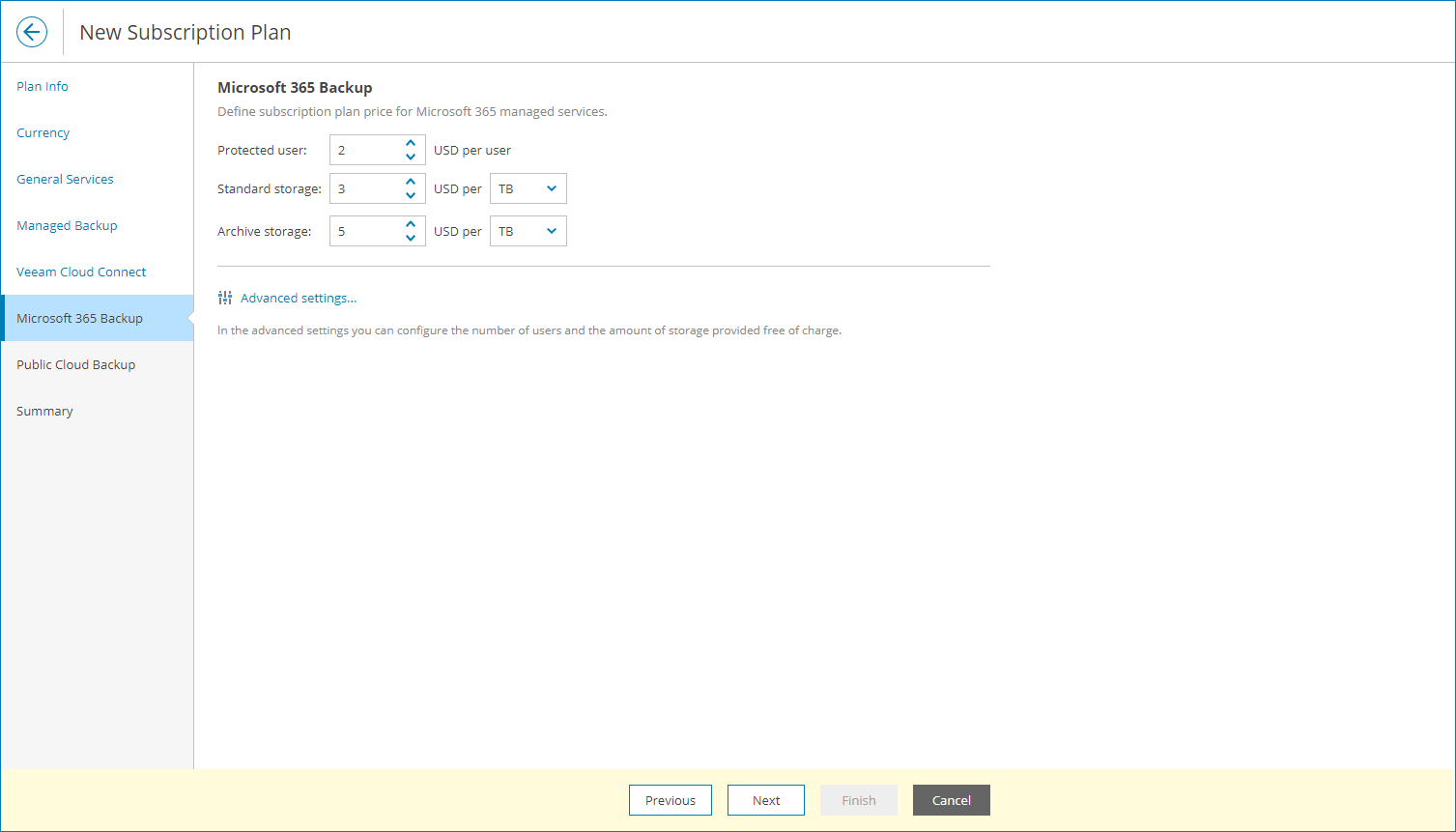Decrease the Standard storage price

click(x=411, y=195)
